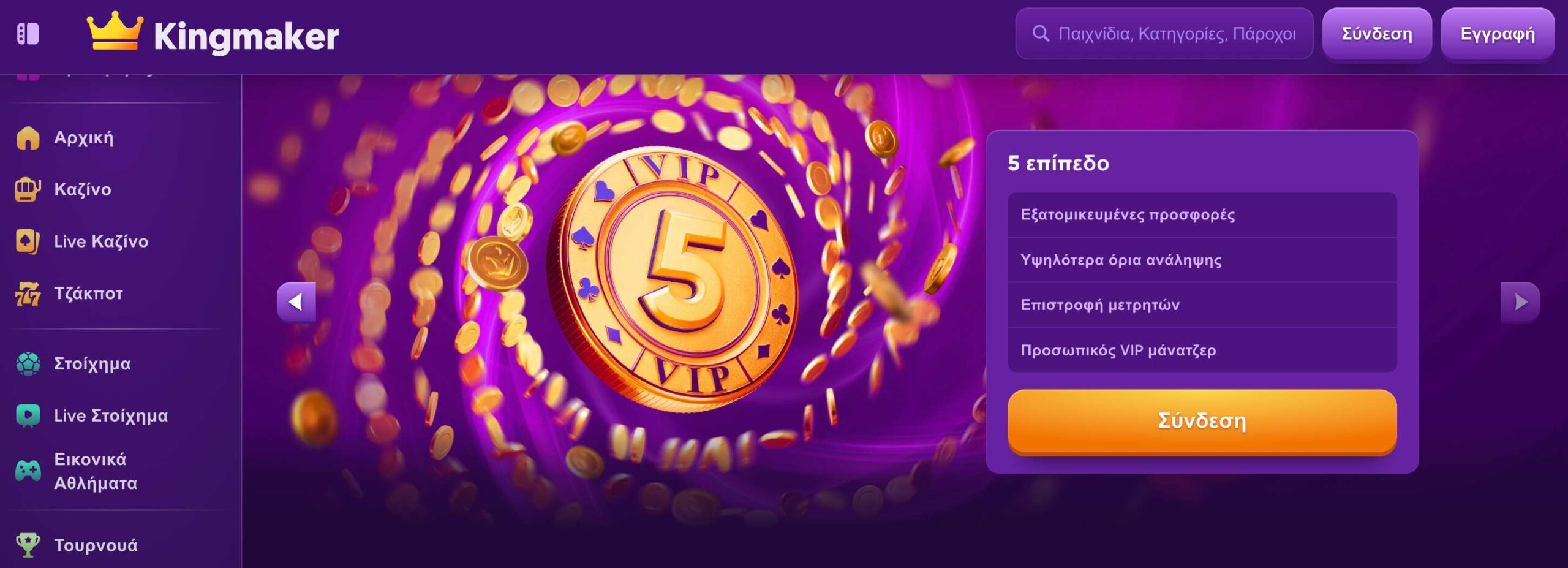Go to next VIP level slide
Image resolution: width=1568 pixels, height=568 pixels.
coord(1520,302)
